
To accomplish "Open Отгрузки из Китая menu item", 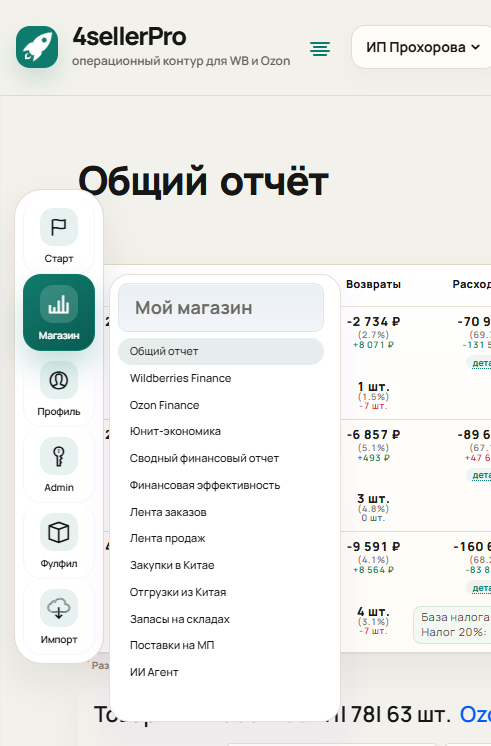I will tap(221, 592).
